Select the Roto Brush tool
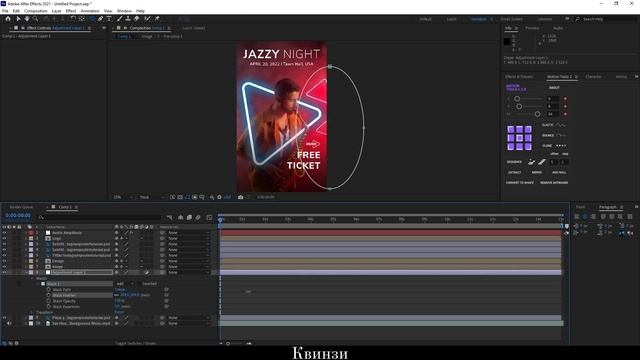The image size is (640, 360). coord(147,19)
